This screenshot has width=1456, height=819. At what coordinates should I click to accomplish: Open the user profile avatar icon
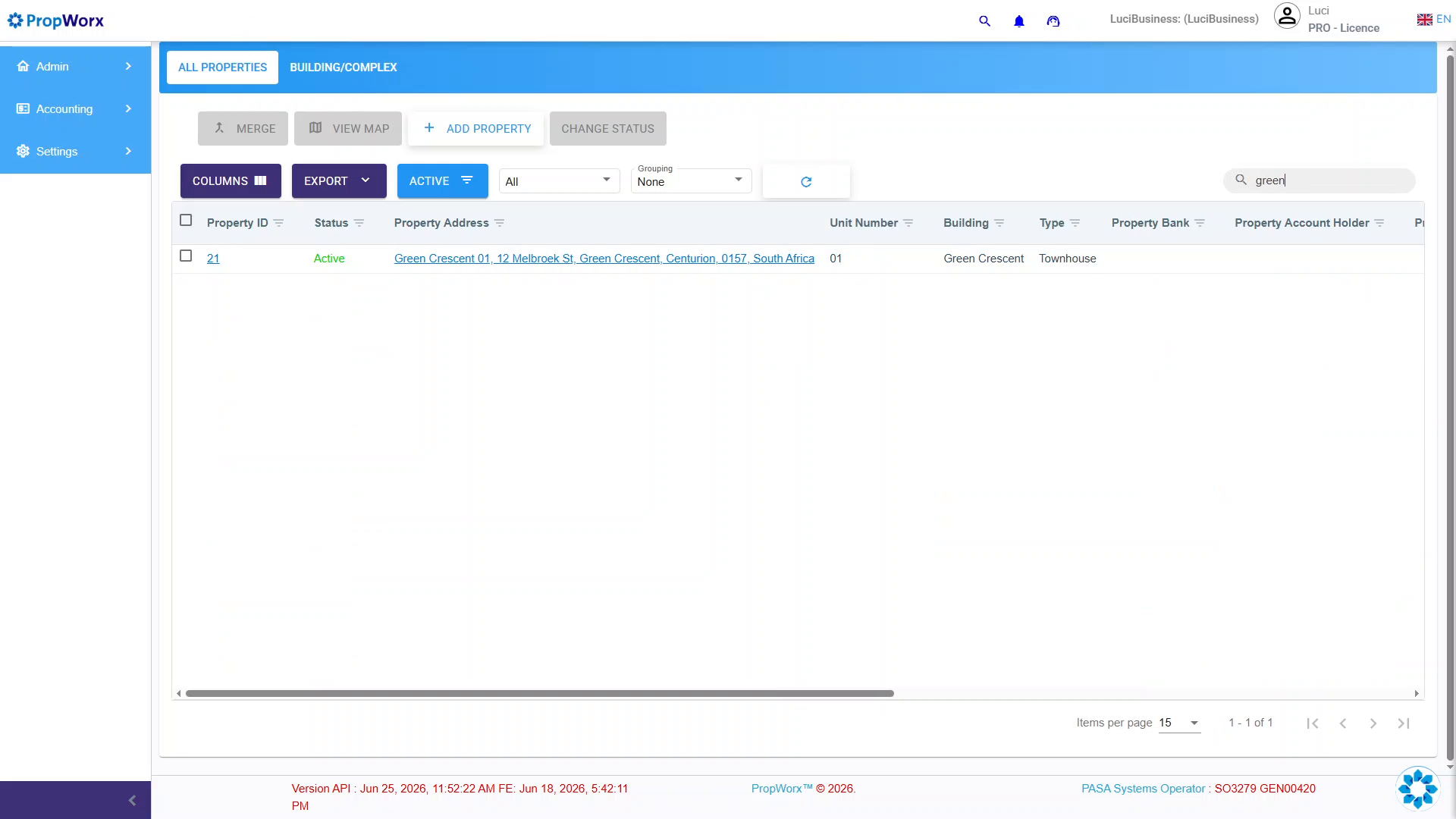pyautogui.click(x=1287, y=16)
